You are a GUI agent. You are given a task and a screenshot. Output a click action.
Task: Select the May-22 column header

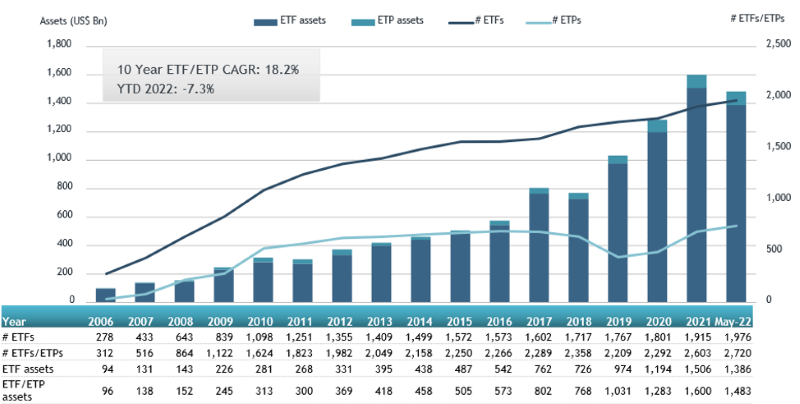(x=735, y=322)
